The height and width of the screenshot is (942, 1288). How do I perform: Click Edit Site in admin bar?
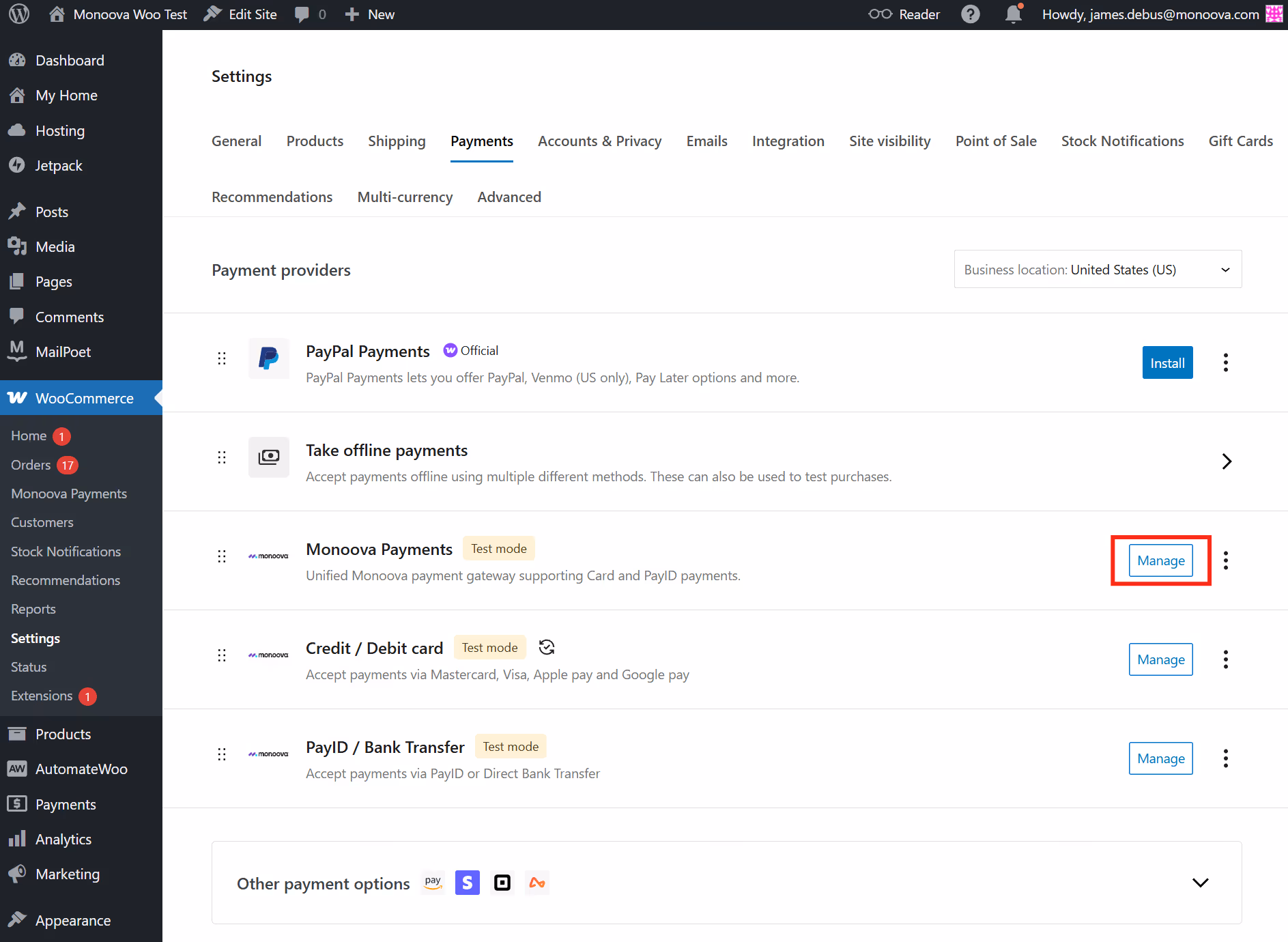click(x=240, y=14)
